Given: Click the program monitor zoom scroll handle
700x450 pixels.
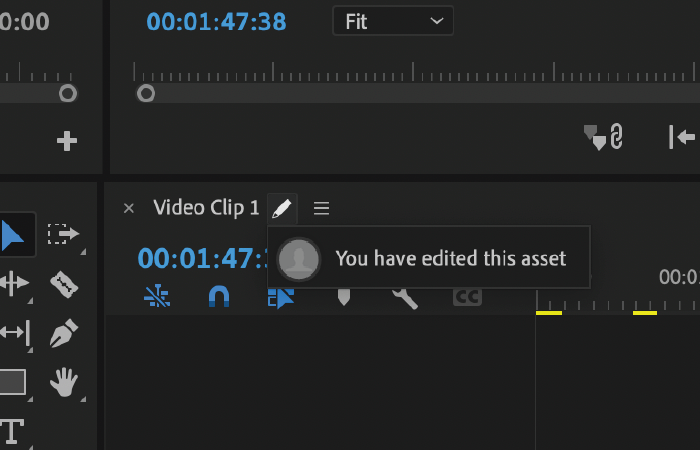Looking at the screenshot, I should click(146, 93).
